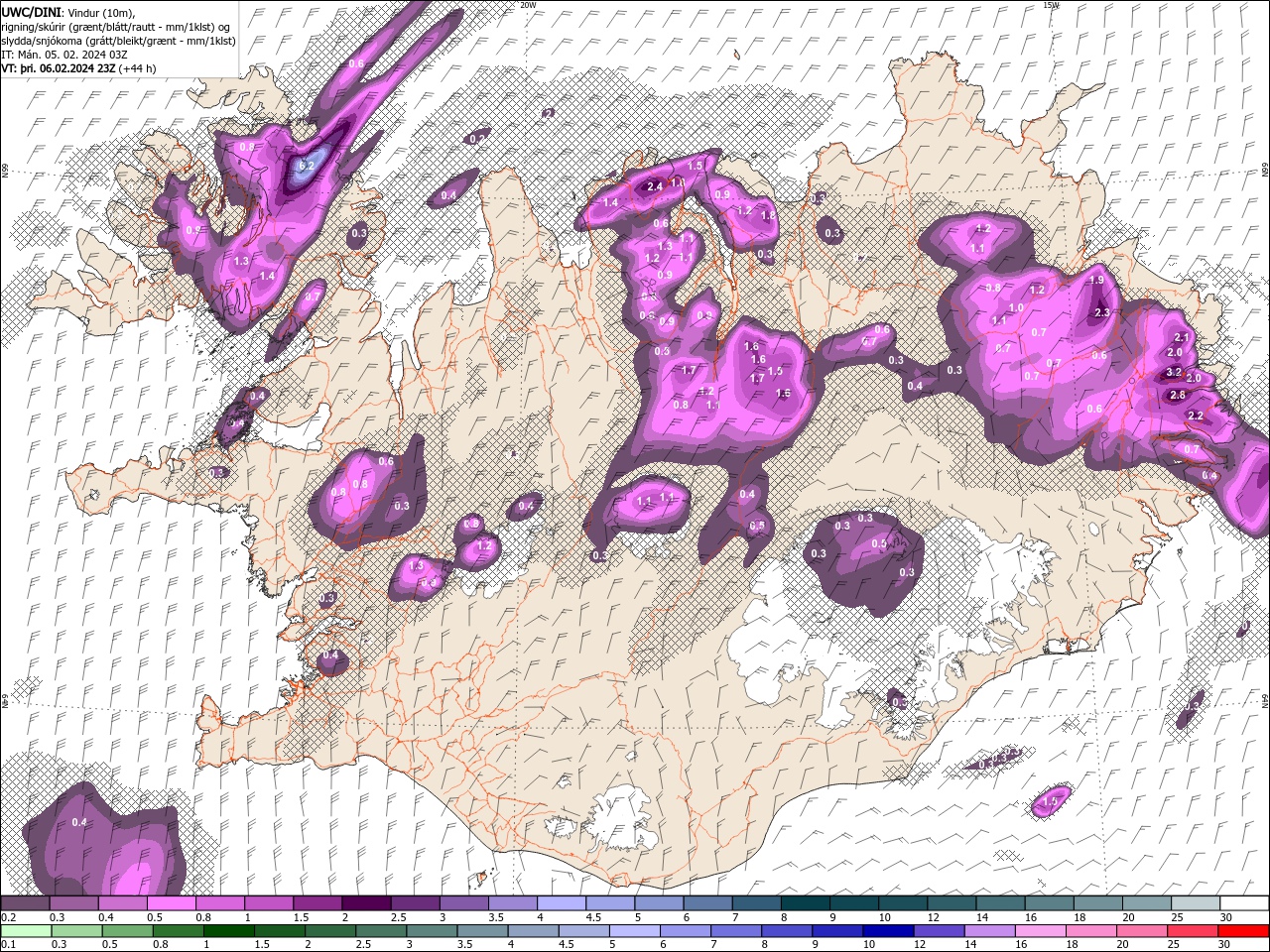
Task: Click the '25' label on the upper snow legend
Action: [1178, 917]
